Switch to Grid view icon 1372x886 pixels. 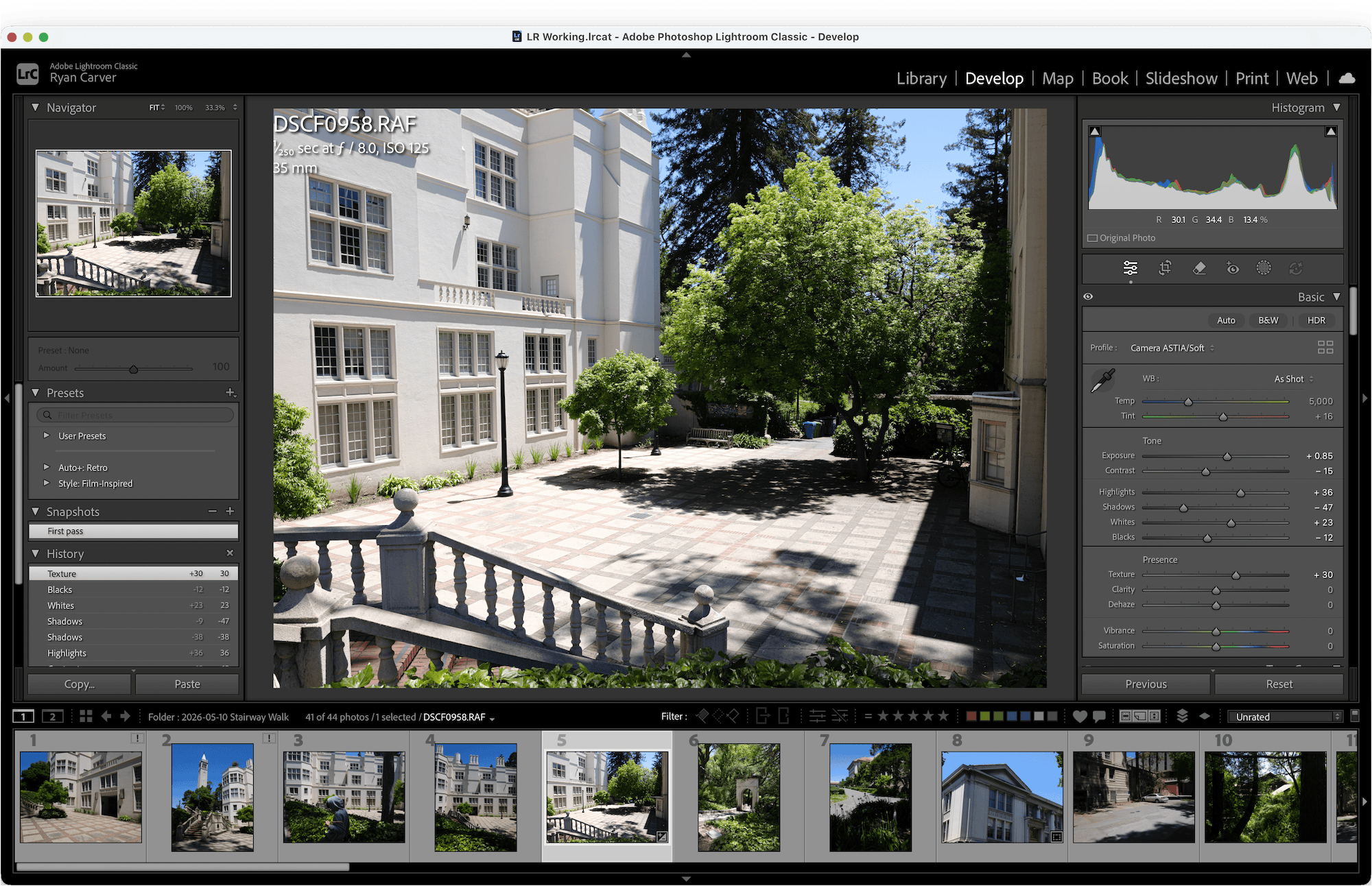click(x=86, y=716)
